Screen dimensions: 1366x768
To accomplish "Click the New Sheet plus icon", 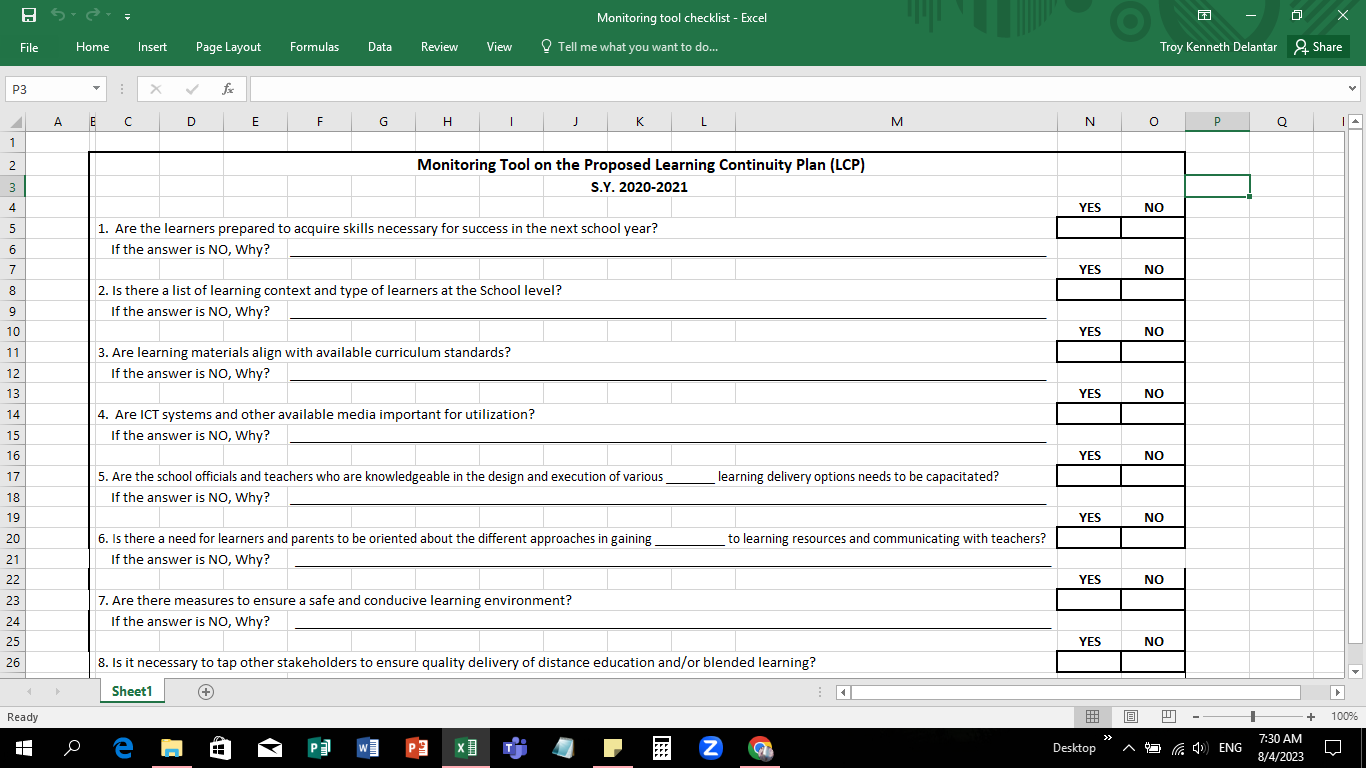I will click(206, 691).
